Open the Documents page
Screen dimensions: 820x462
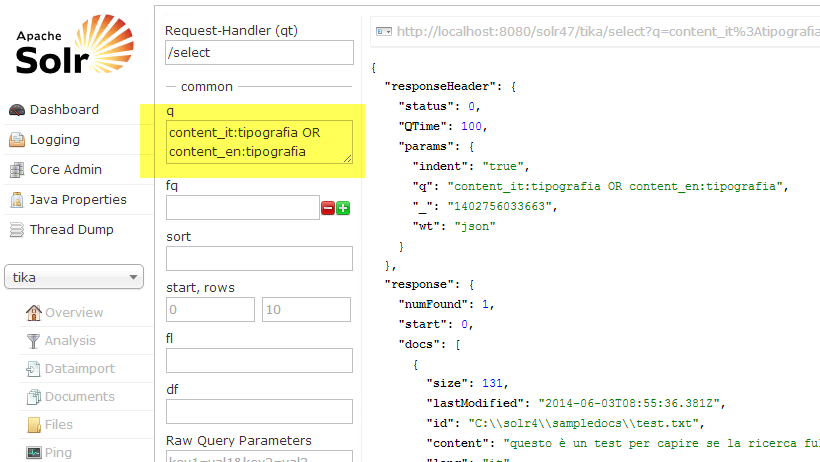pyautogui.click(x=79, y=397)
